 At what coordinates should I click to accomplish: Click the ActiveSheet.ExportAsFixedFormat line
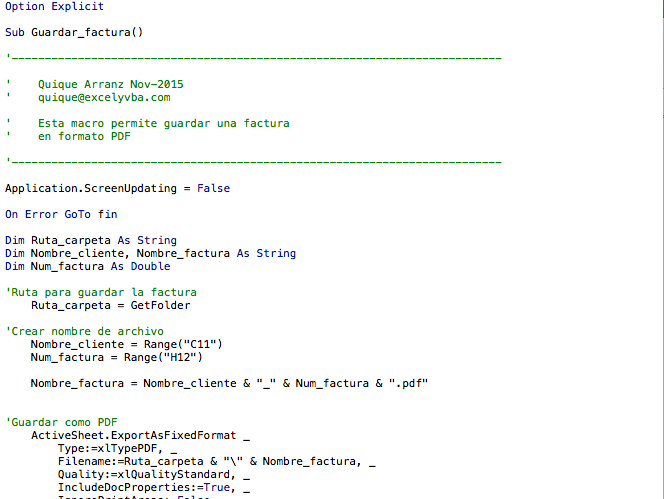[141, 435]
